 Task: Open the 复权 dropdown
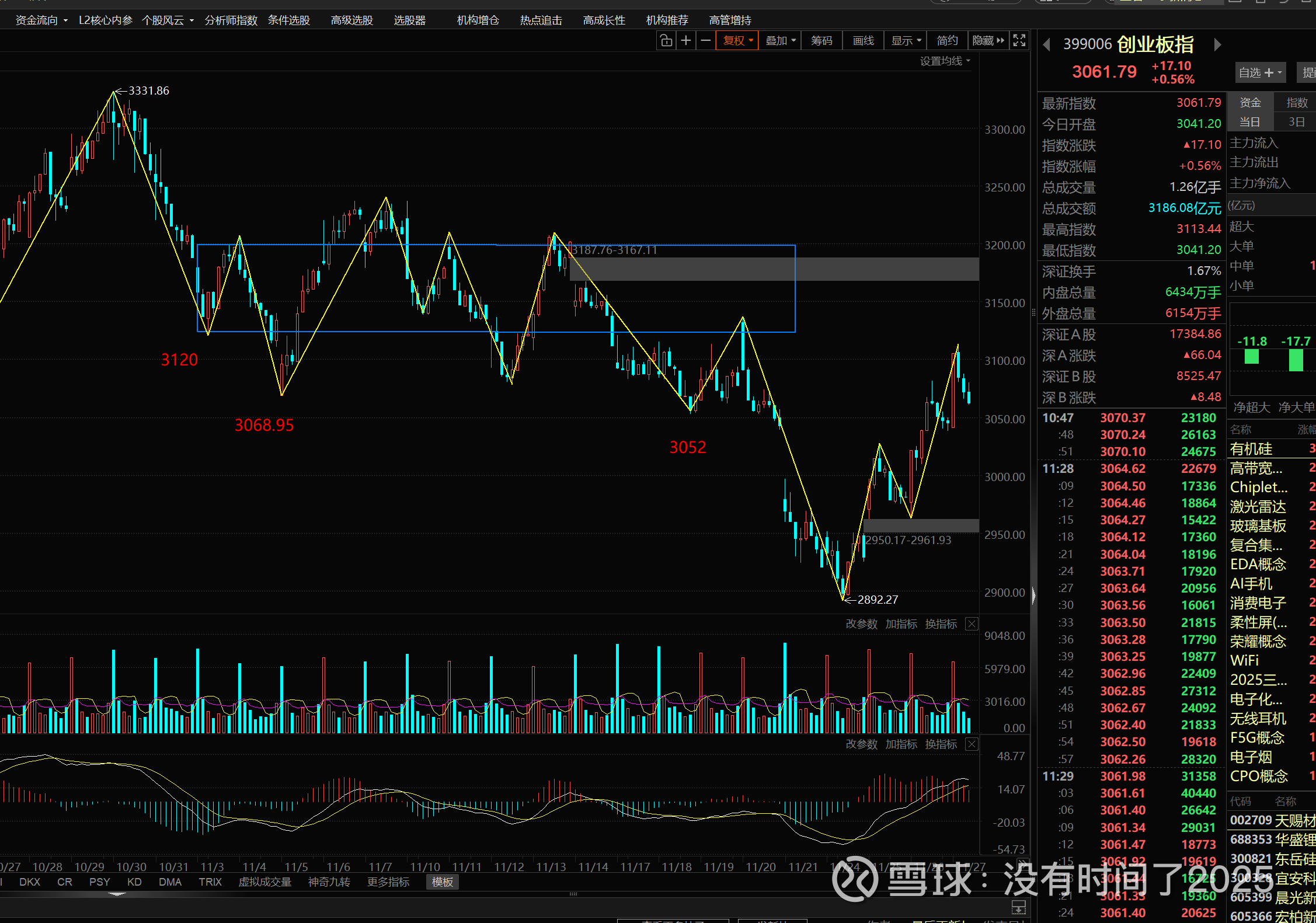pyautogui.click(x=738, y=40)
